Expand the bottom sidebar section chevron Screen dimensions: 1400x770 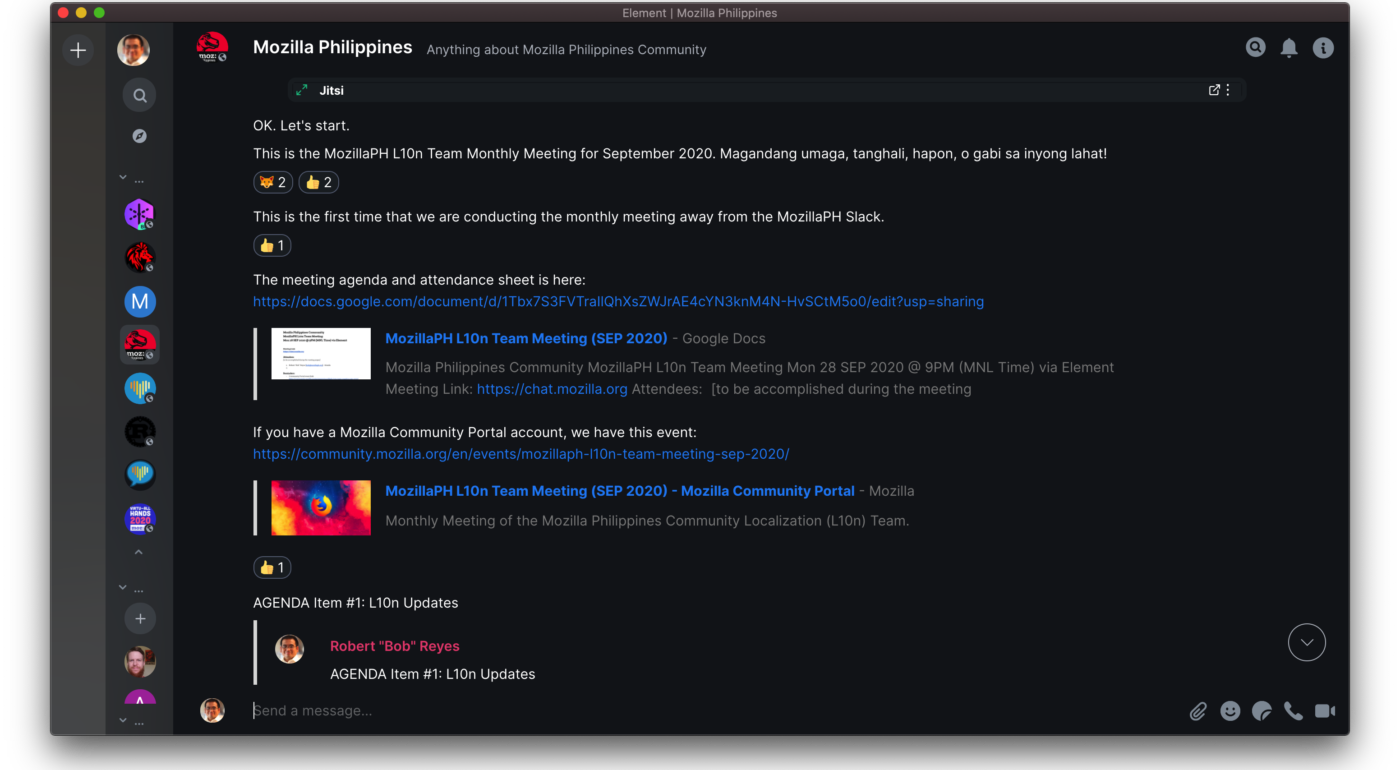click(x=123, y=719)
